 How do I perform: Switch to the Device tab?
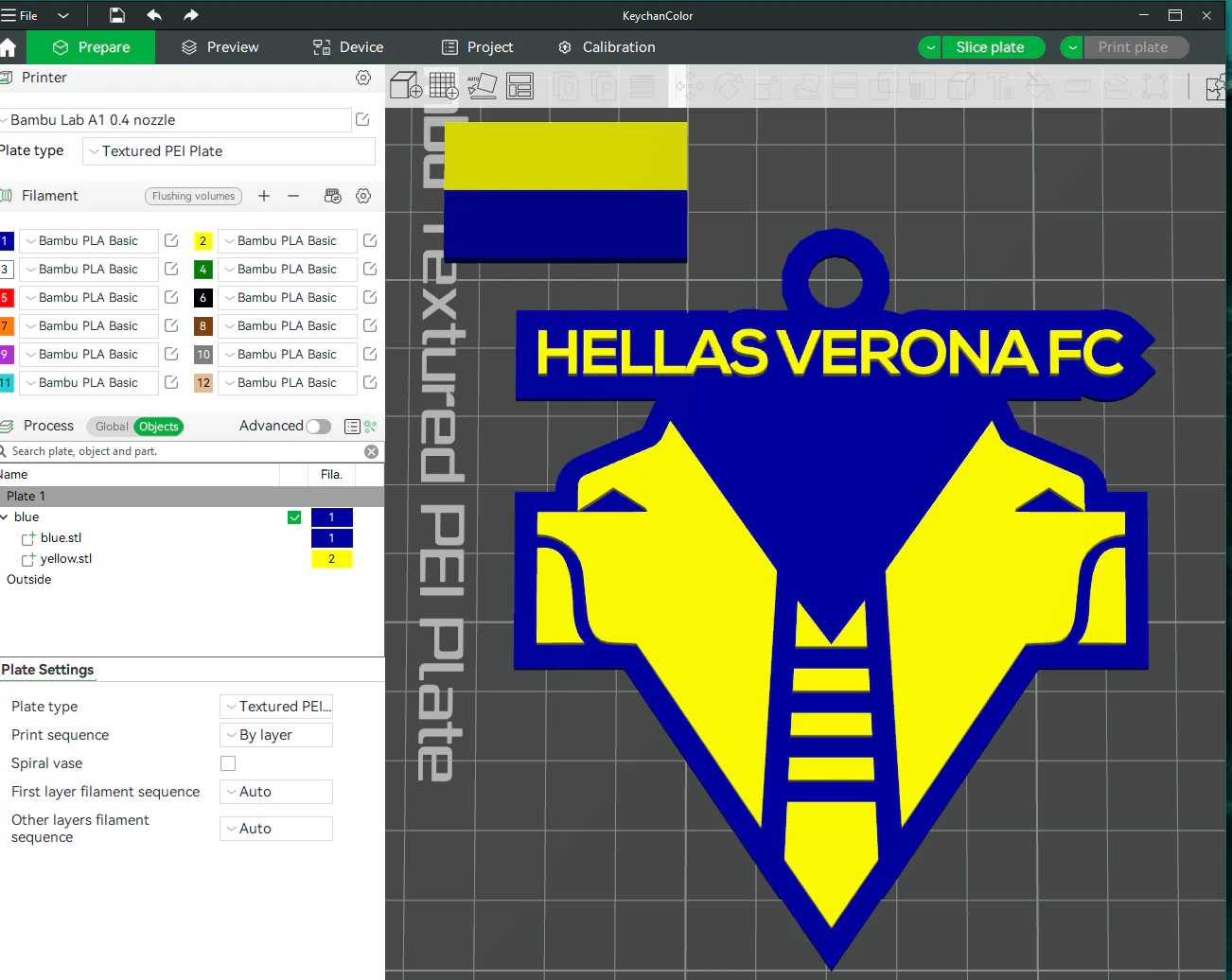coord(348,47)
